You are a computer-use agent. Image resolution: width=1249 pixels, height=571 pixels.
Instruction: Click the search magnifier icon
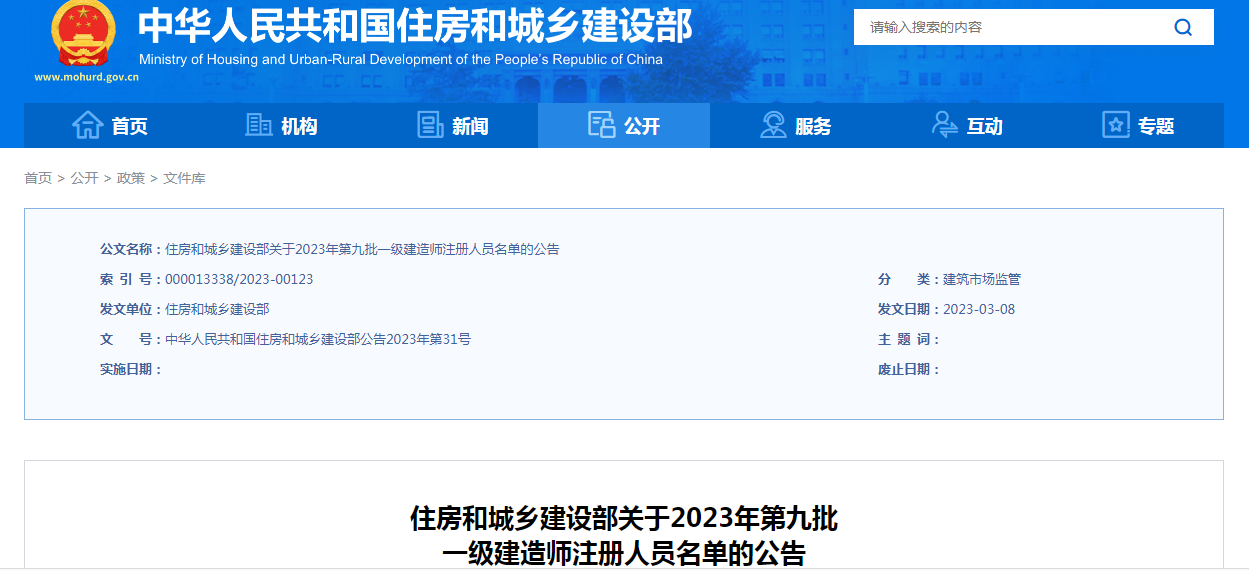1183,27
